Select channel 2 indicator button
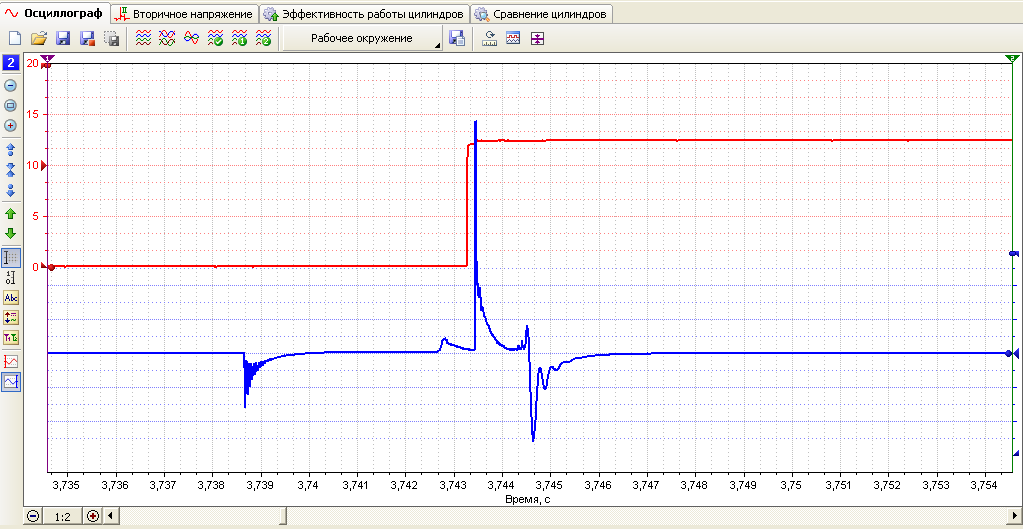The image size is (1023, 529). point(10,63)
